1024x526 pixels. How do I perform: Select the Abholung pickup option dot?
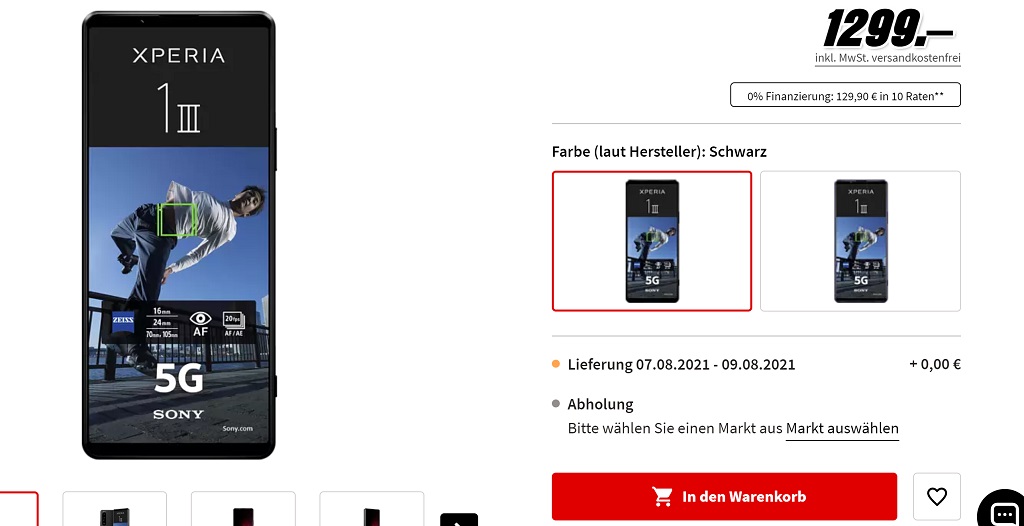(x=556, y=404)
